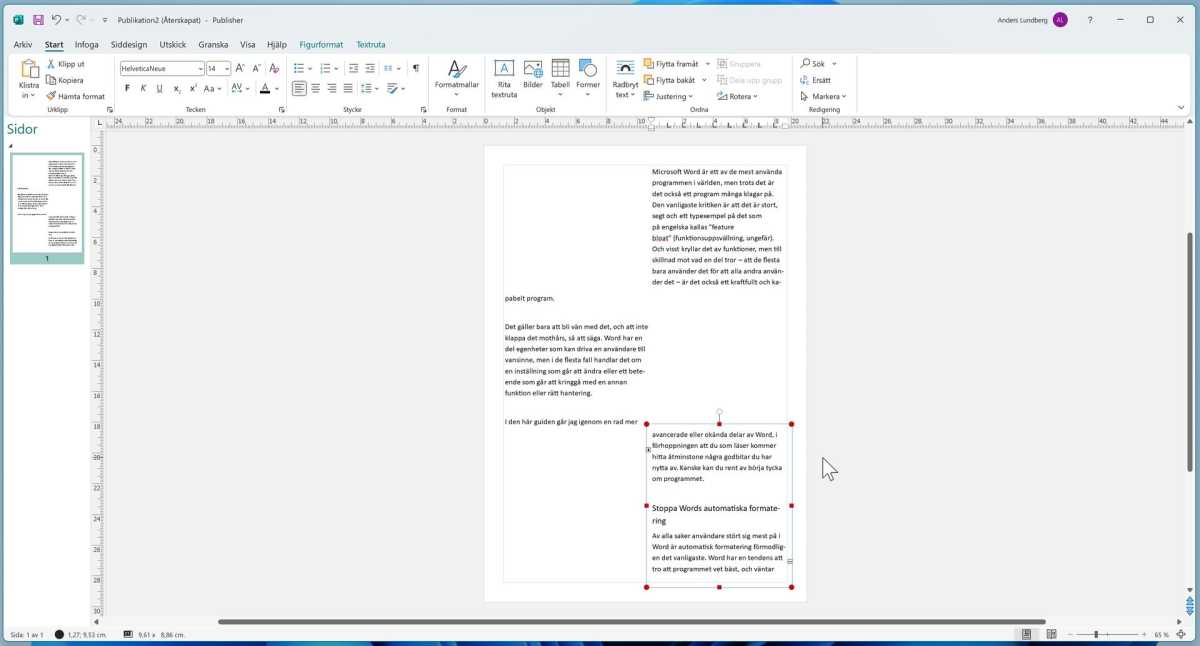This screenshot has height=646, width=1200.
Task: Open the Bilder insert tool
Action: pyautogui.click(x=532, y=74)
